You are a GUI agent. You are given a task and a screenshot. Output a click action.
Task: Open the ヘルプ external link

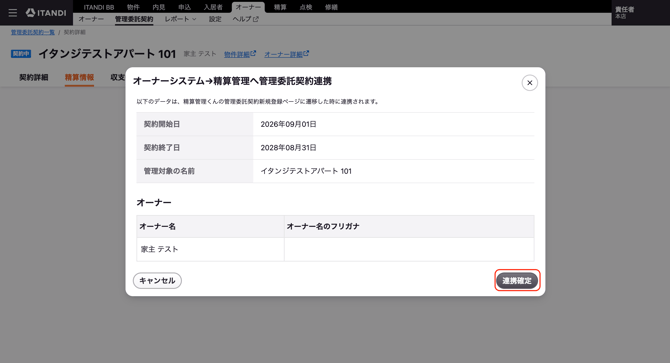coord(245,19)
